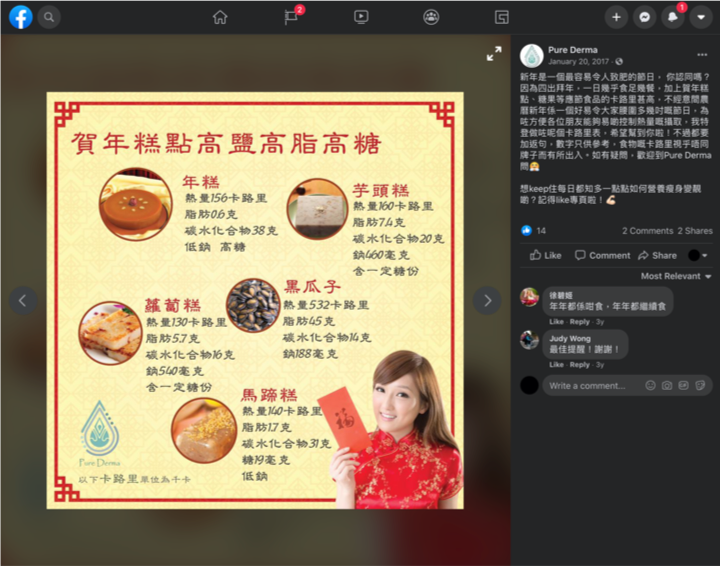Open Pages flag icon with notification badge

[x=291, y=17]
